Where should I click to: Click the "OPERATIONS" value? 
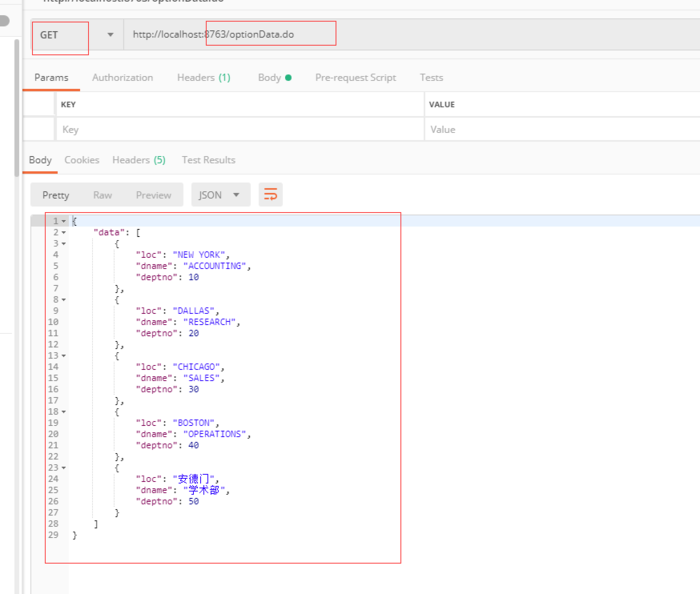pos(215,434)
